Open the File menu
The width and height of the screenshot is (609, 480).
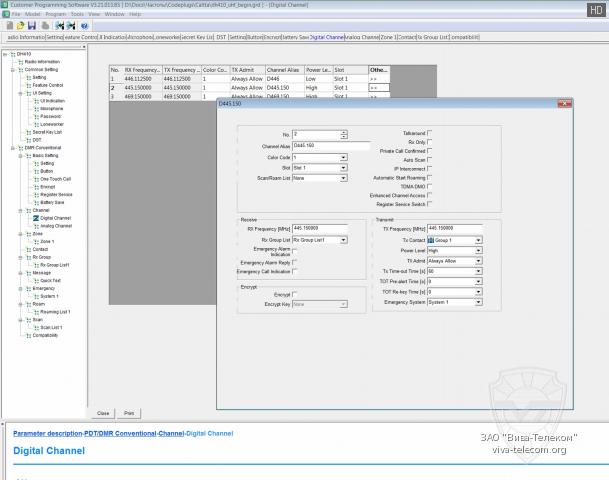[16, 14]
